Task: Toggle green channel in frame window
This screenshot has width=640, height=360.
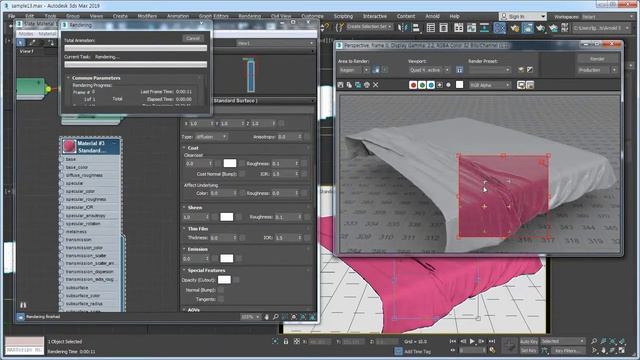Action: pos(422,85)
